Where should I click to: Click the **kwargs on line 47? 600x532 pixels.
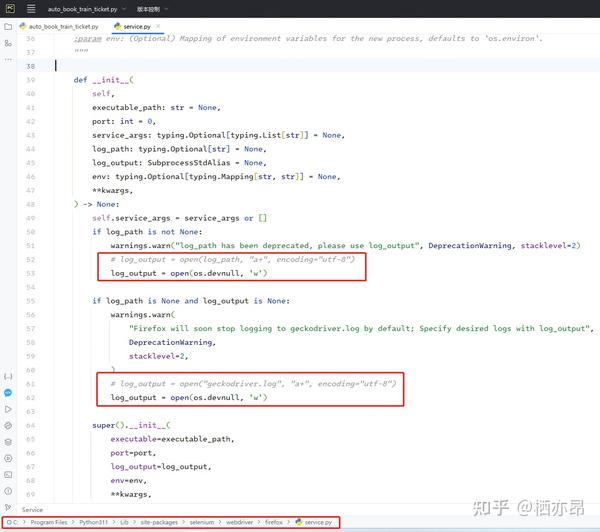pyautogui.click(x=112, y=190)
